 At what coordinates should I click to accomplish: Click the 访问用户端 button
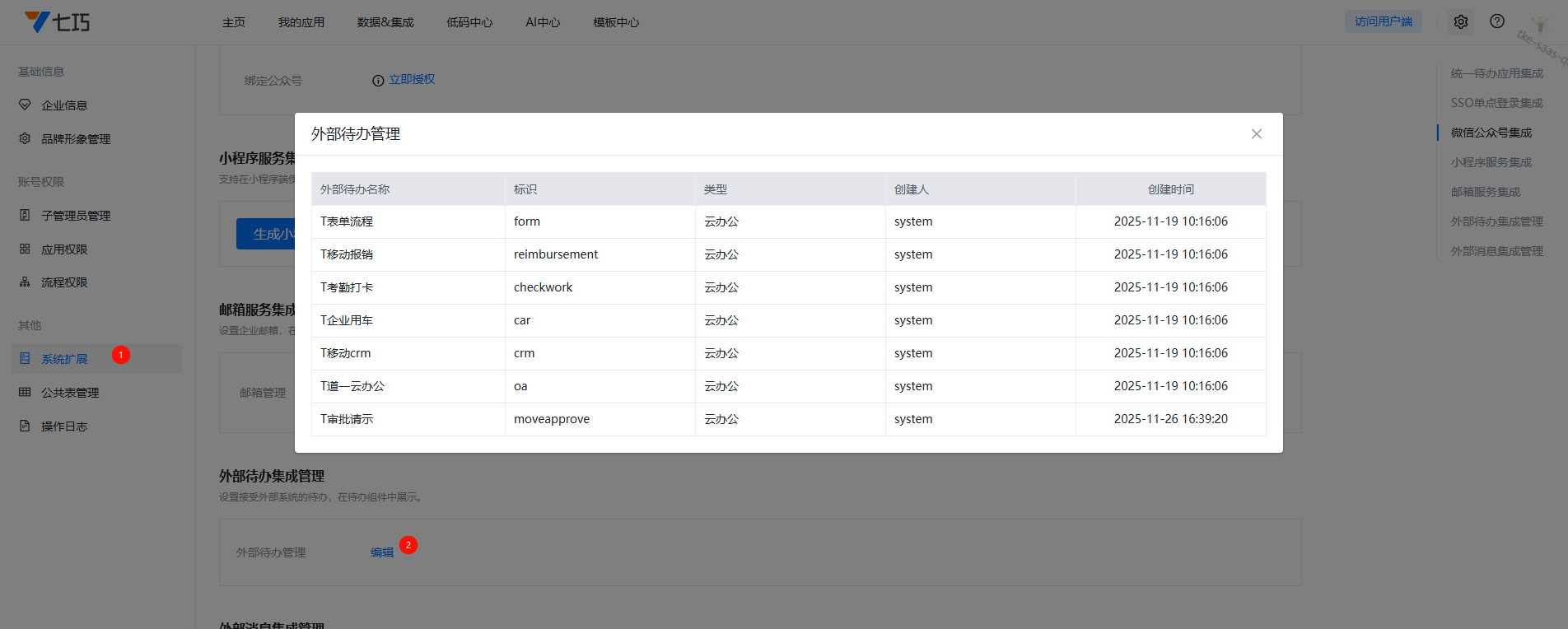pyautogui.click(x=1383, y=22)
